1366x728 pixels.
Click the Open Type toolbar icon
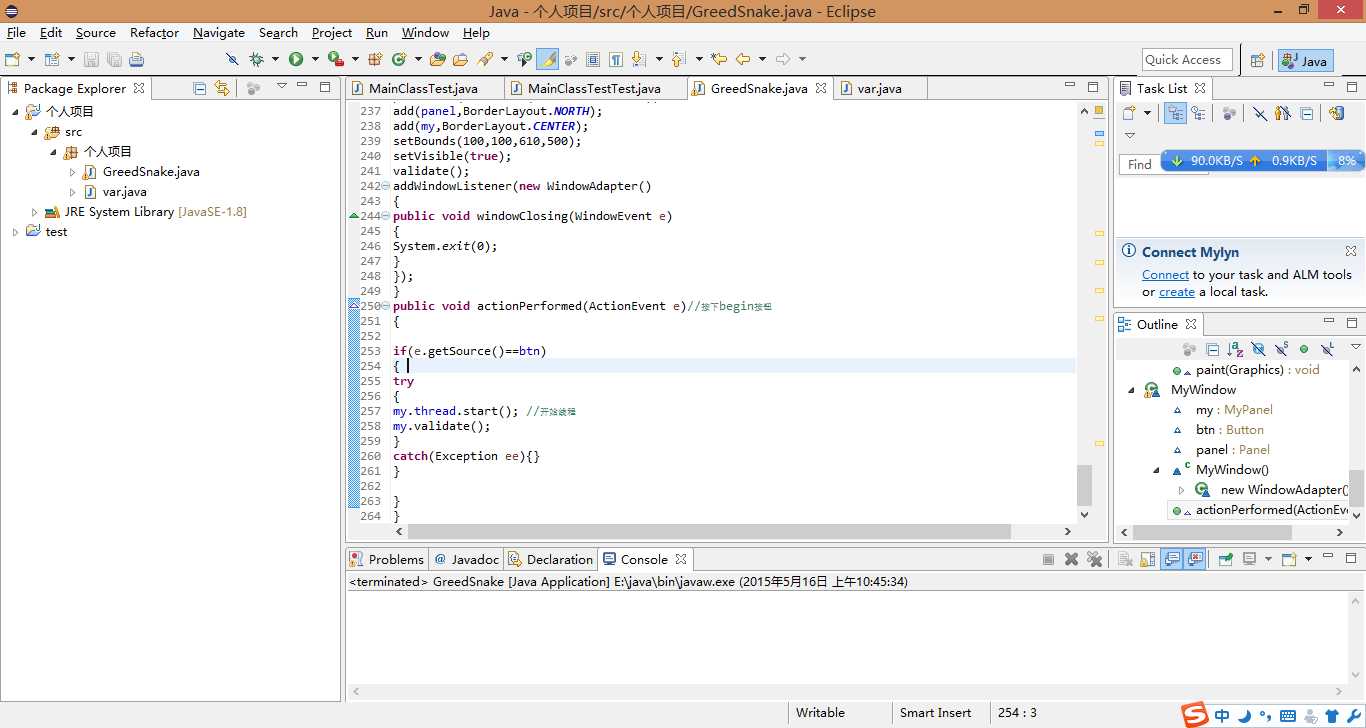(x=437, y=59)
